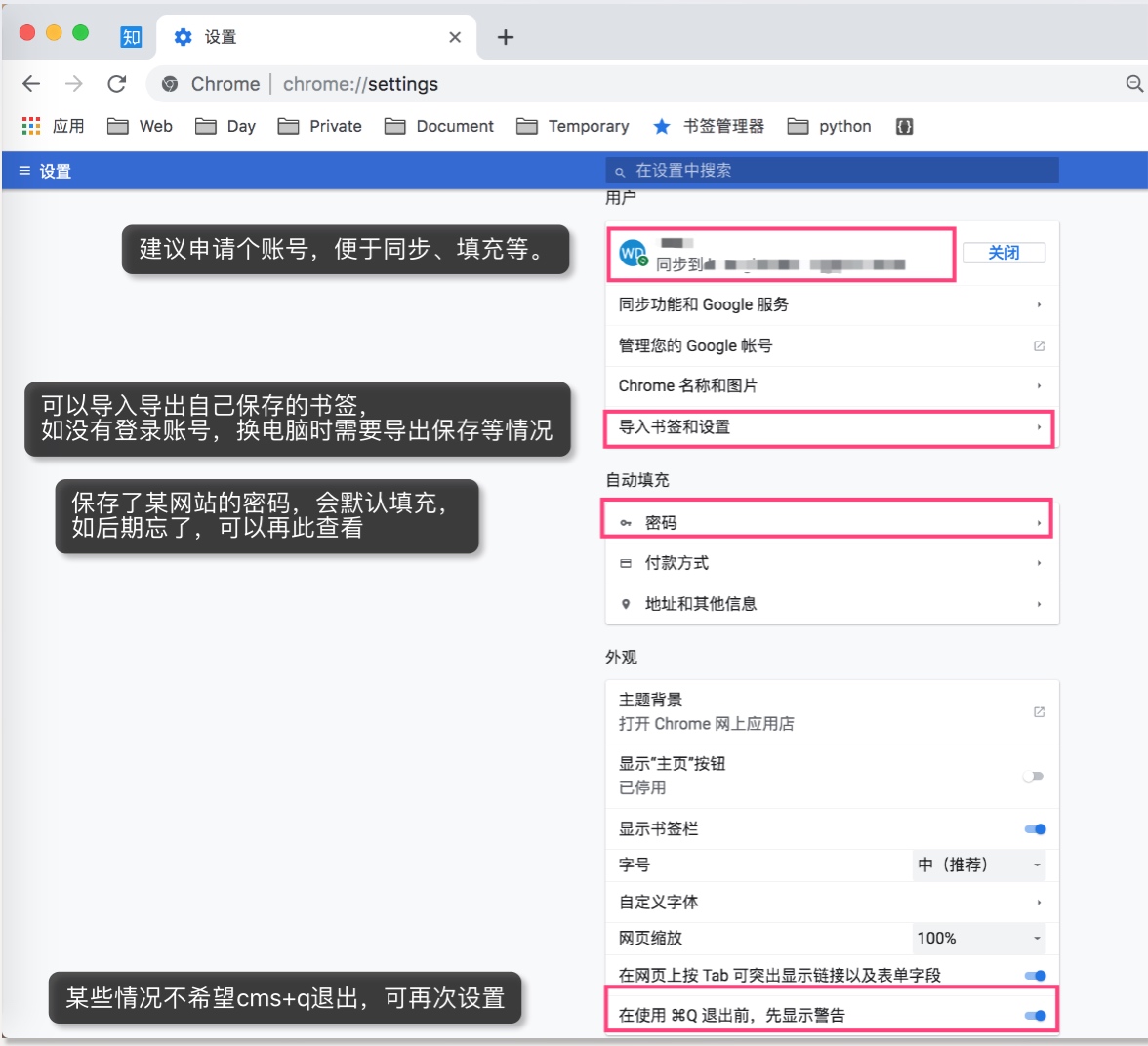Viewport: 1148px width, 1046px height.
Task: Click the hamburger menu icon beside 设置
Action: [24, 171]
